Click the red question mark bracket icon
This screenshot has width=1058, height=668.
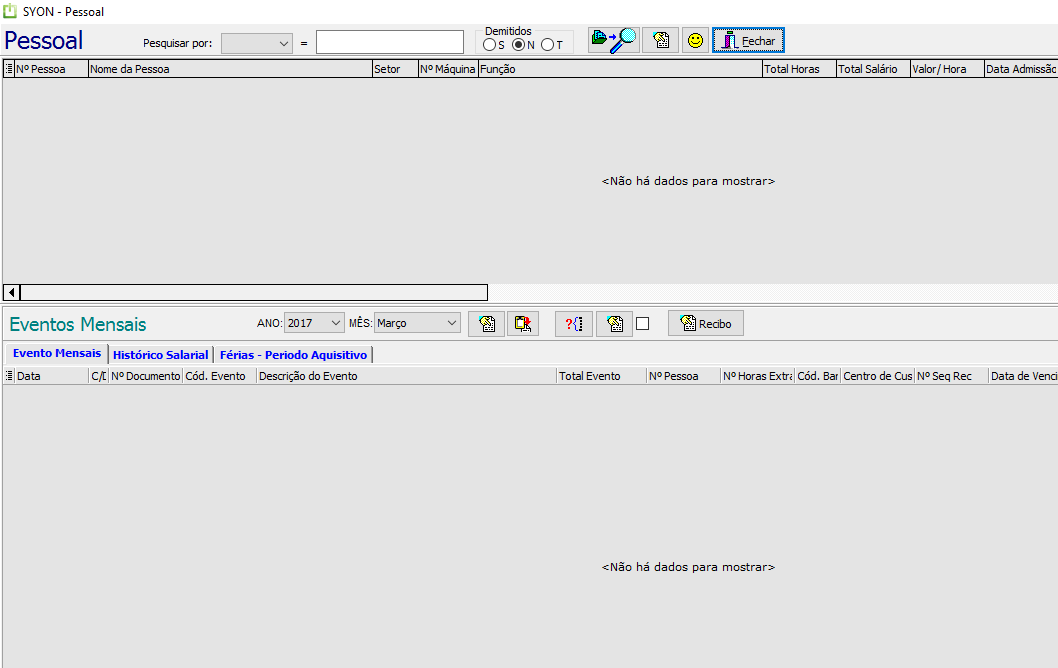click(x=574, y=324)
